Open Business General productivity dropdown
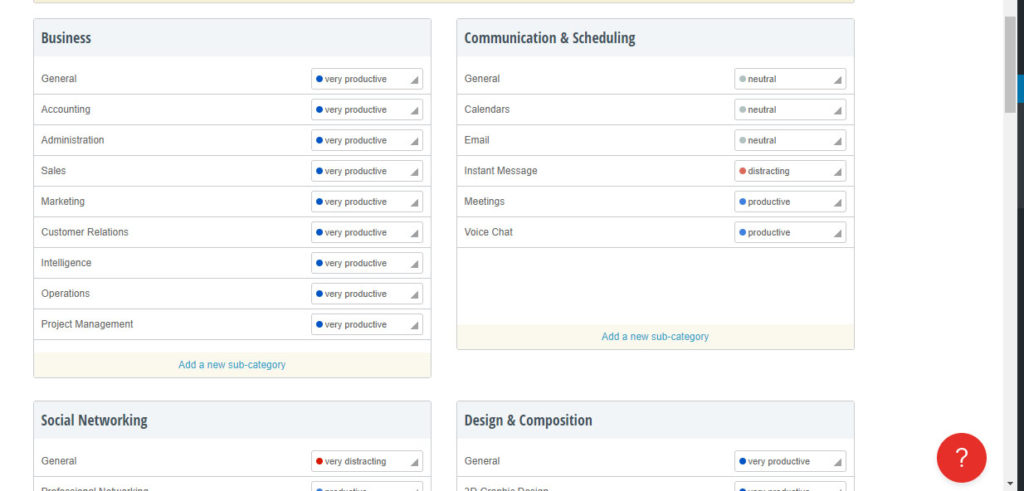 pos(367,79)
